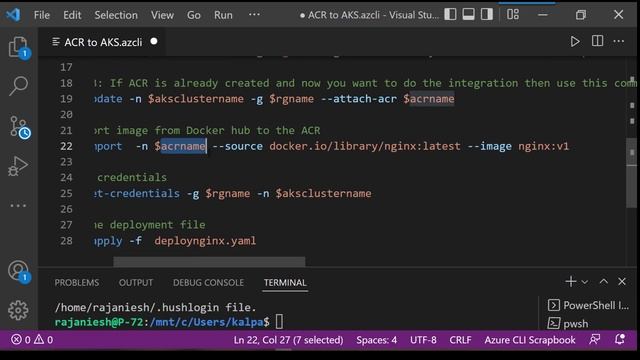Switch to the DEBUG CONSOLE tab

pyautogui.click(x=208, y=282)
